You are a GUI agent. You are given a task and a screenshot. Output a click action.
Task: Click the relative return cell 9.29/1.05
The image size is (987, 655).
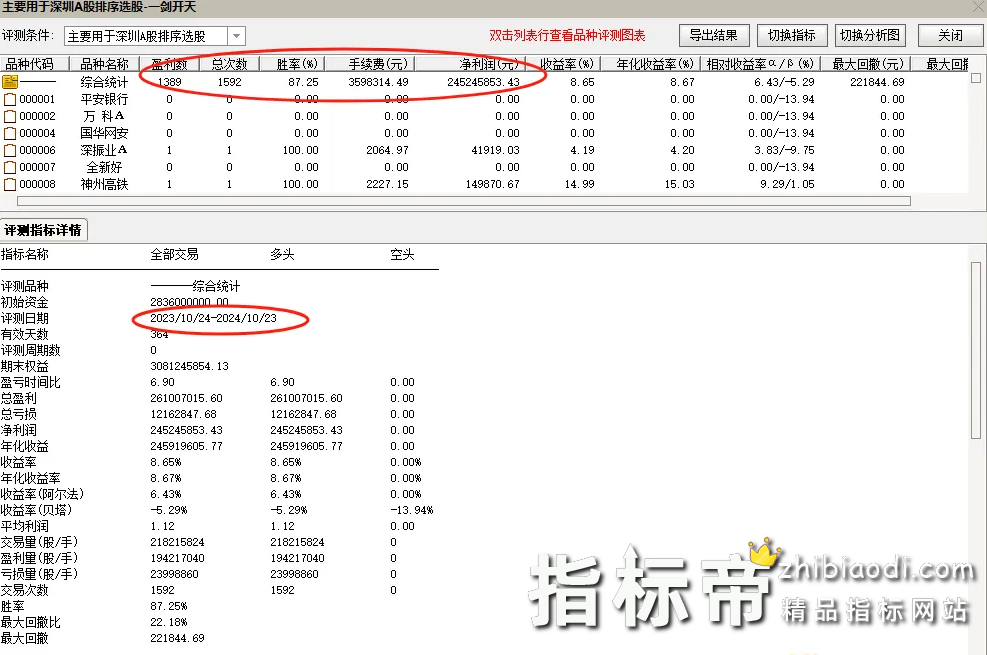tap(787, 184)
